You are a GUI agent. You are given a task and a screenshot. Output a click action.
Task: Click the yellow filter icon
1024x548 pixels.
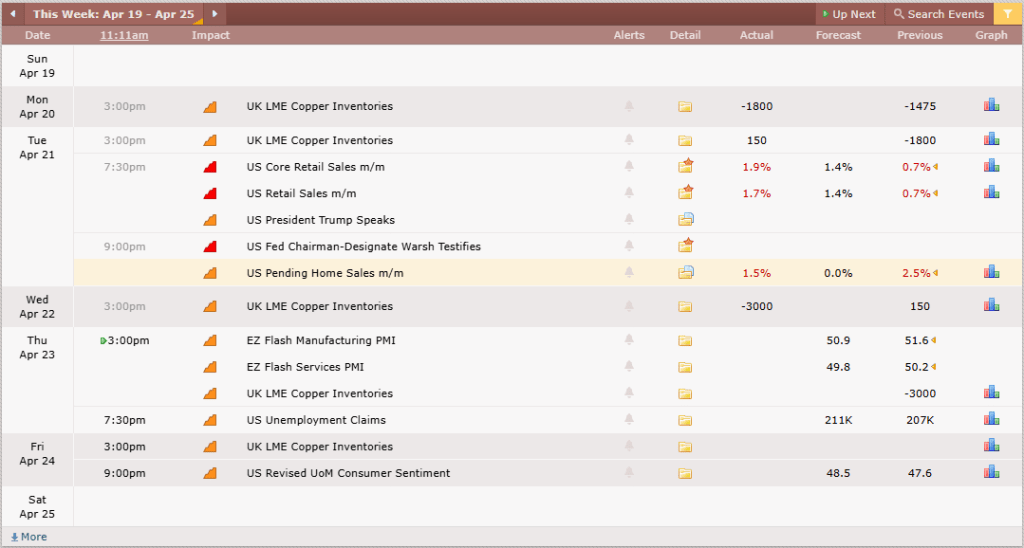[x=1006, y=14]
